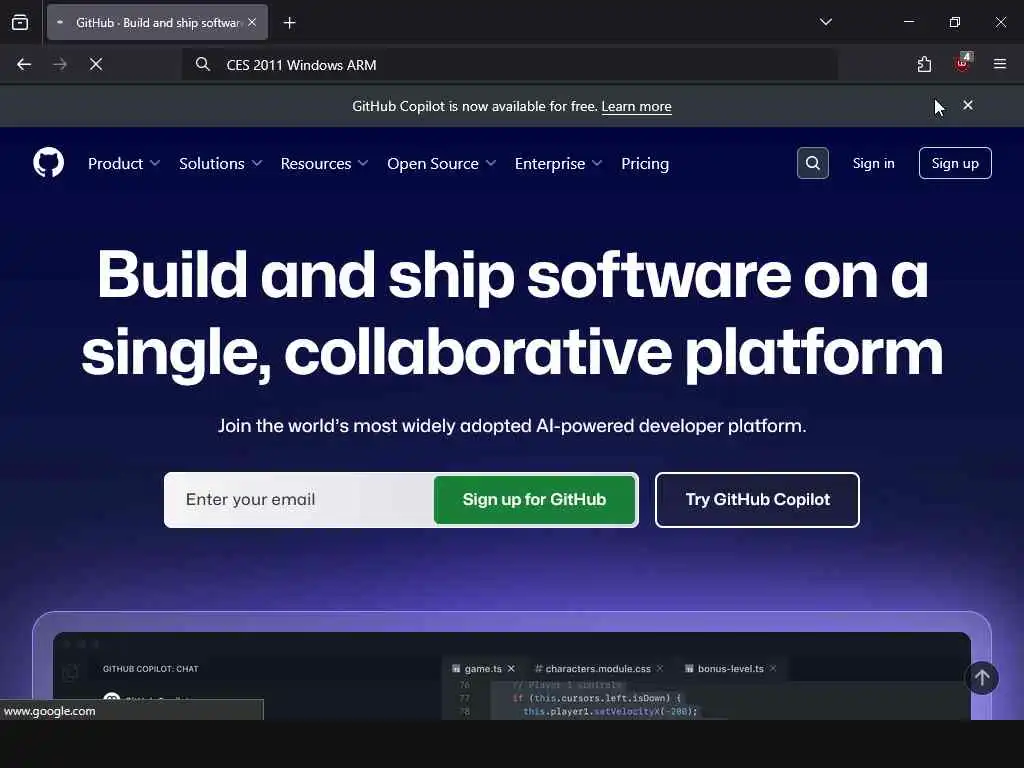The image size is (1024, 768).
Task: Open the browser extensions puzzle icon
Action: click(924, 64)
